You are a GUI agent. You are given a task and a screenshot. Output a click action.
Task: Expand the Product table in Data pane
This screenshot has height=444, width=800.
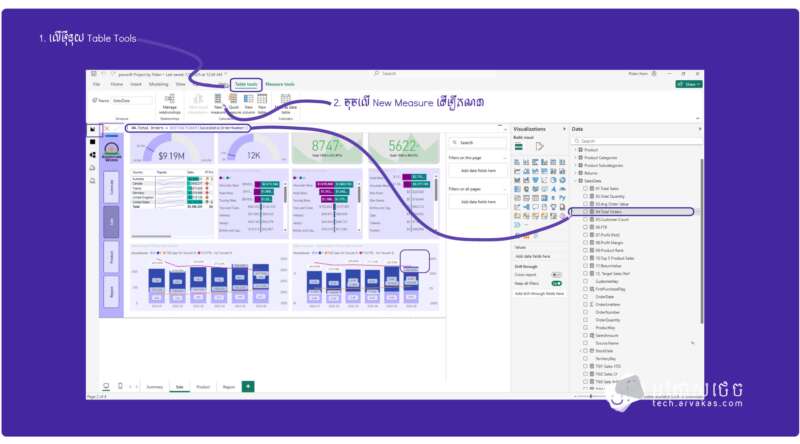coord(577,149)
